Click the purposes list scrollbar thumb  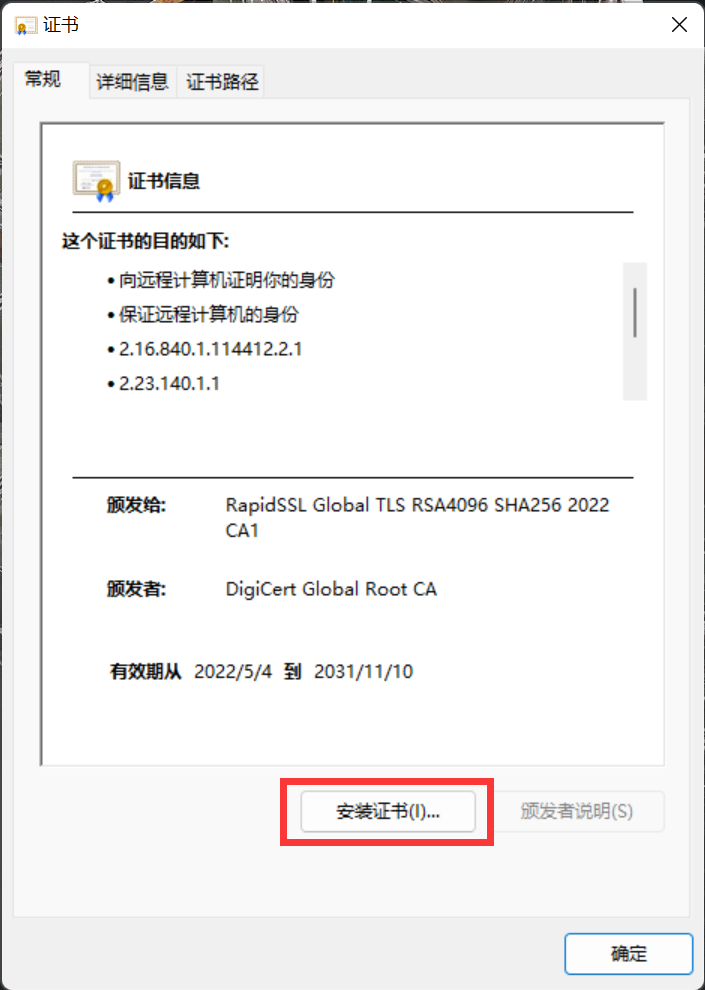tap(634, 313)
